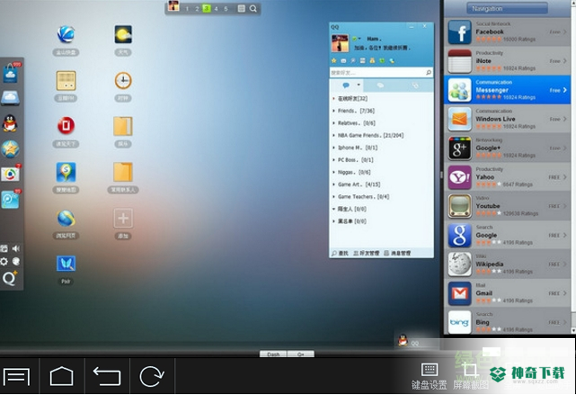This screenshot has width=576, height=395.
Task: Click the refresh icon in bottom bar
Action: click(x=152, y=376)
